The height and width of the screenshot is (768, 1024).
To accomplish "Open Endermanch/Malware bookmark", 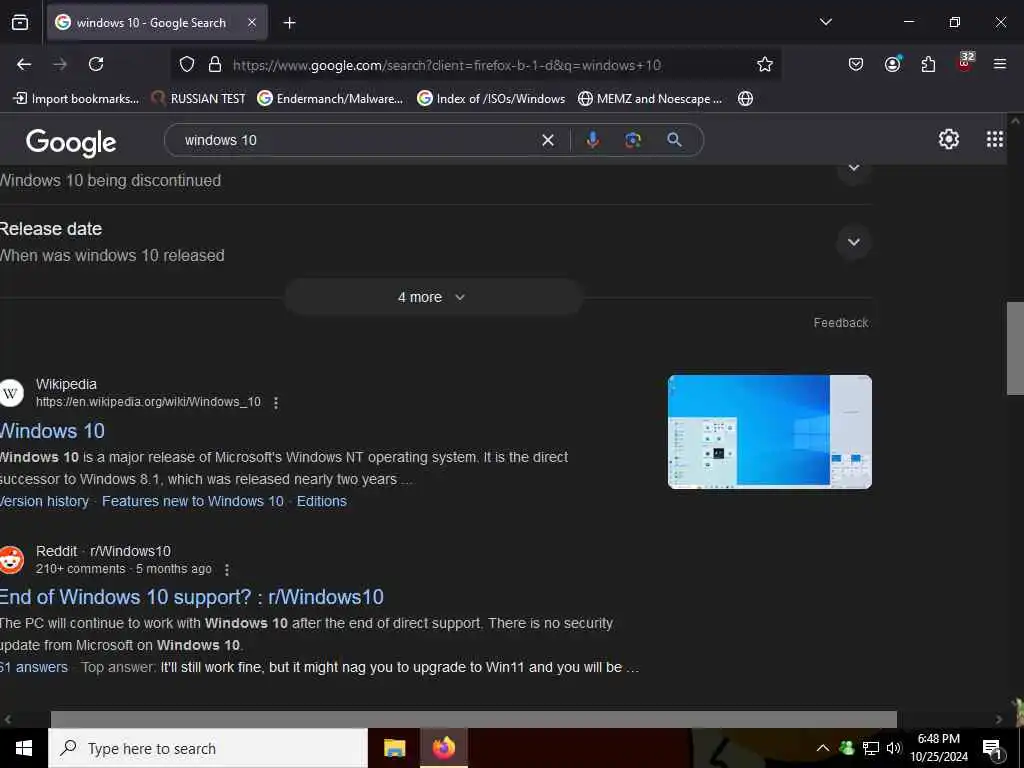I will 330,99.
